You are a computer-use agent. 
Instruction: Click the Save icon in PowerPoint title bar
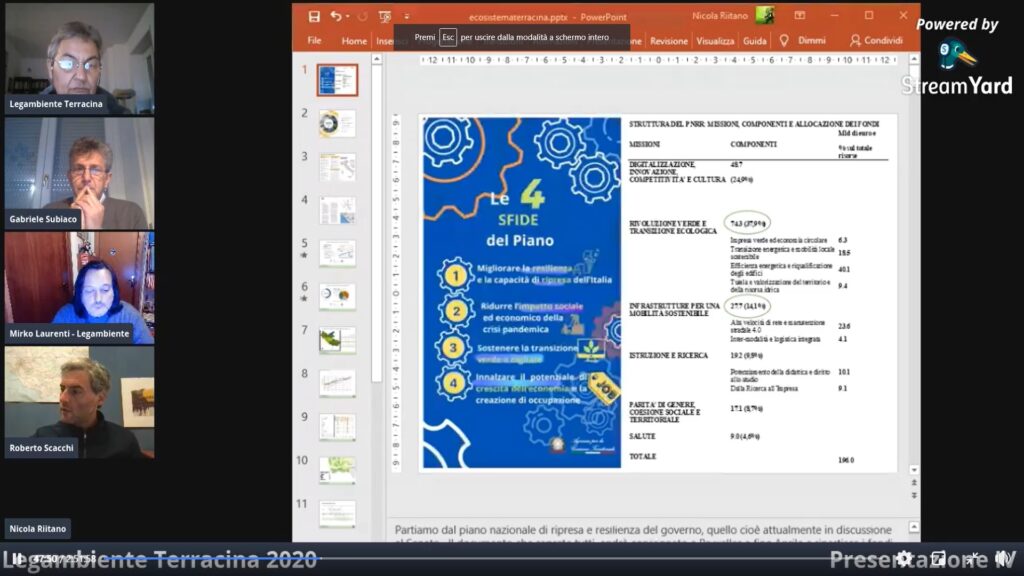314,16
